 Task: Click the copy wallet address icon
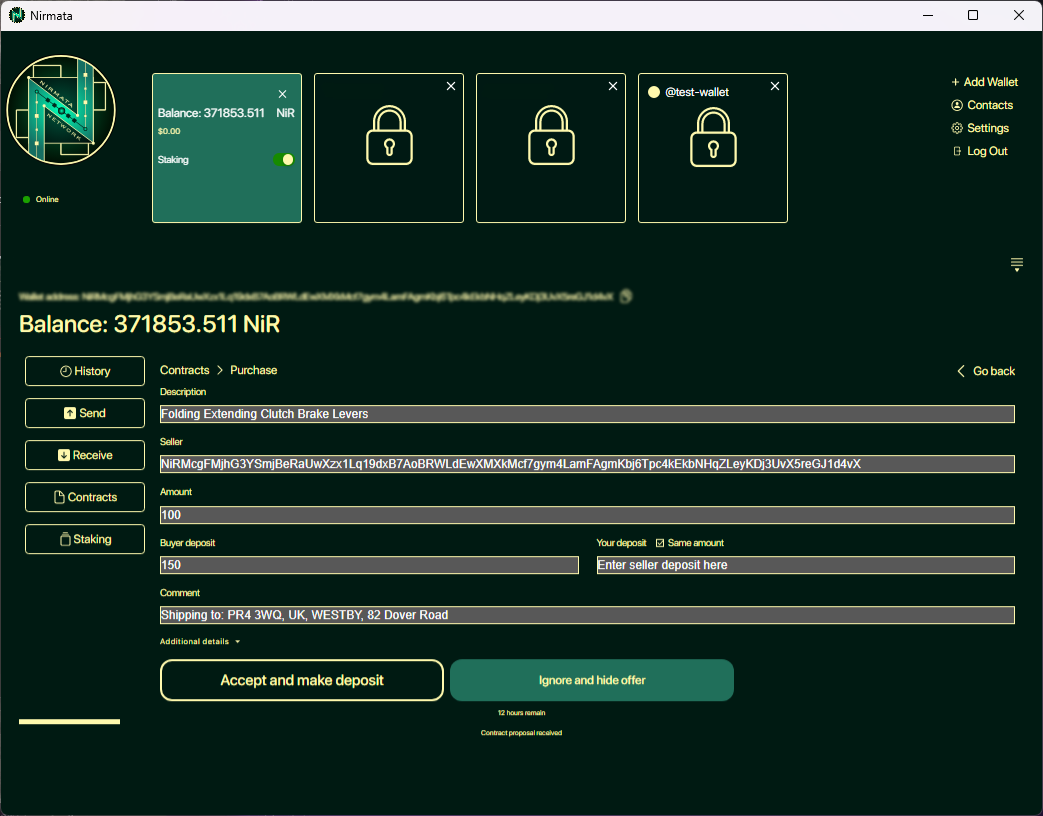click(x=626, y=296)
